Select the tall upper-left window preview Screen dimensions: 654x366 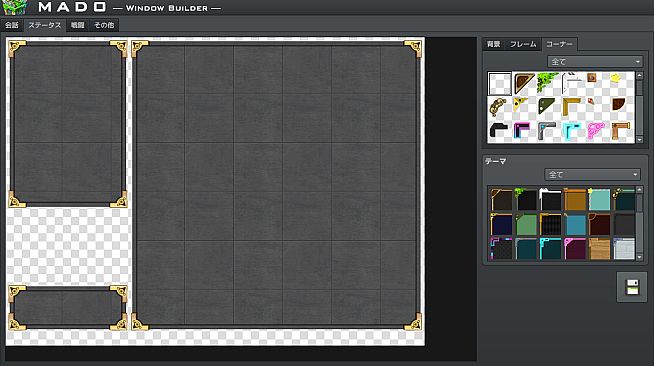pos(68,124)
